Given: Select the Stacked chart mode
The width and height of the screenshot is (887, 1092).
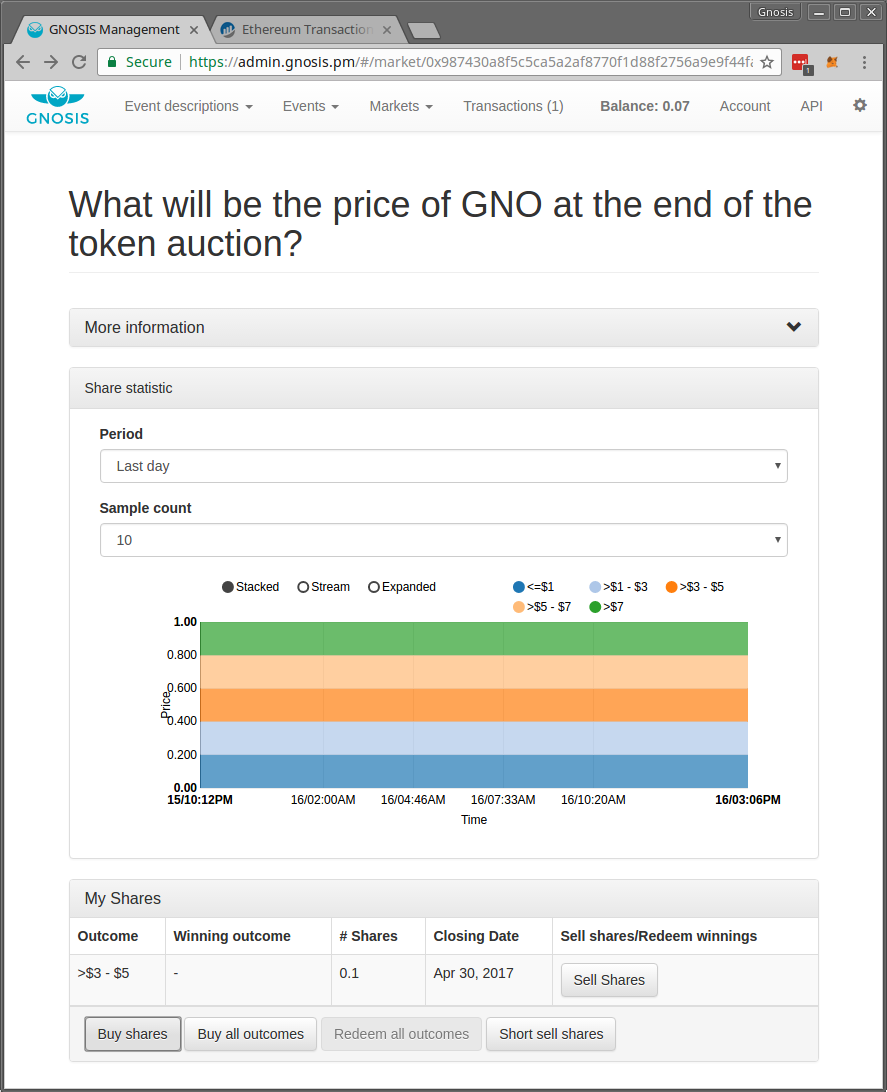Looking at the screenshot, I should 228,587.
